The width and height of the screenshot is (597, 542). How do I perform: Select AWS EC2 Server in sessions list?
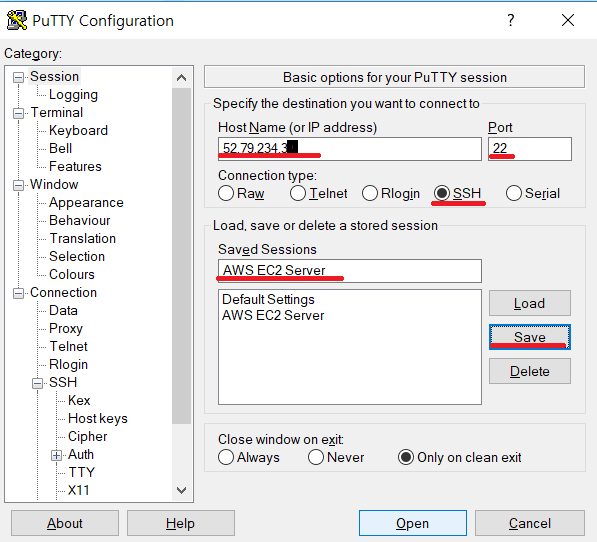[x=273, y=315]
